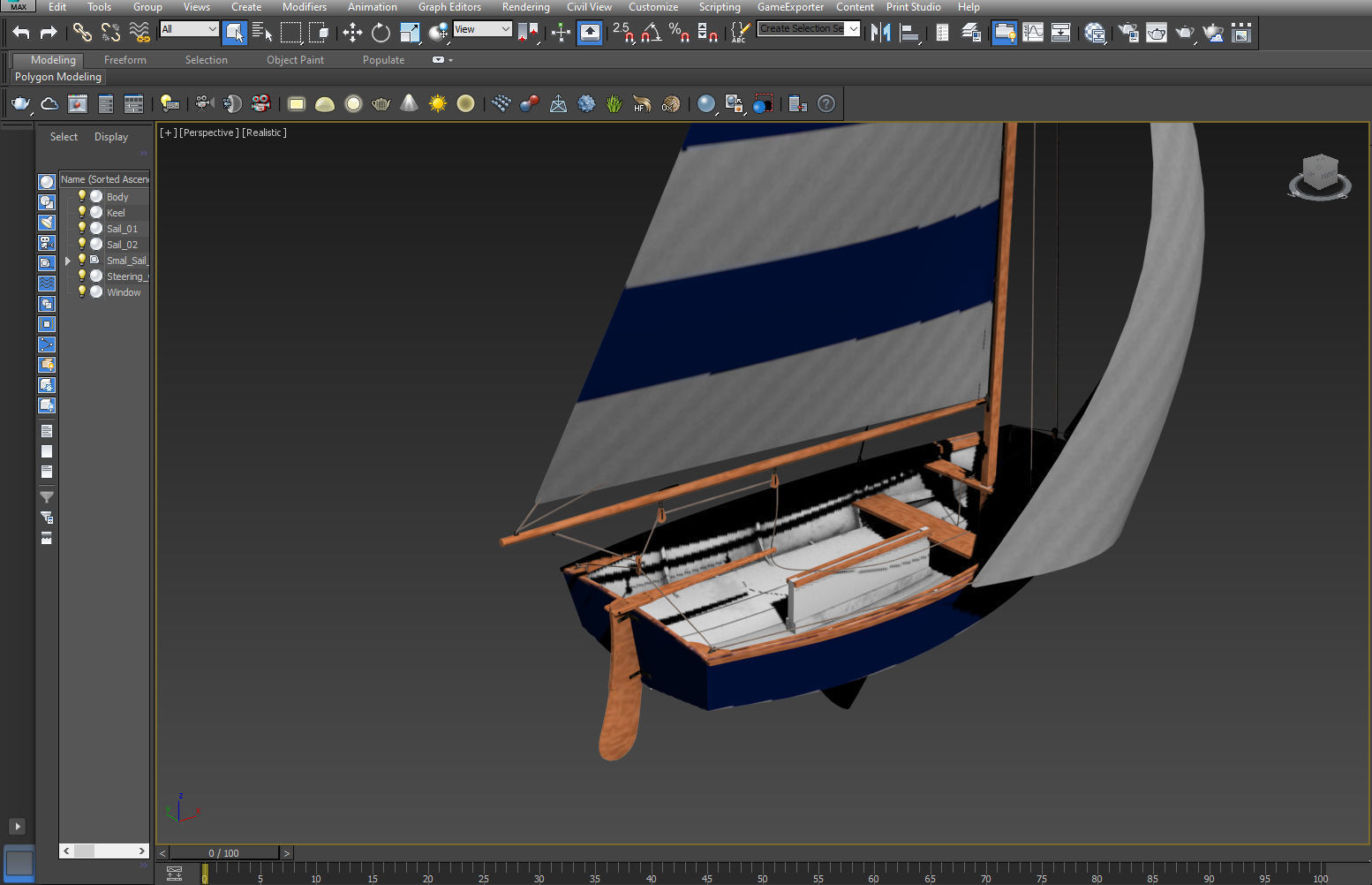1372x885 pixels.
Task: Switch to the Object Paint ribbon tab
Action: pyautogui.click(x=295, y=60)
